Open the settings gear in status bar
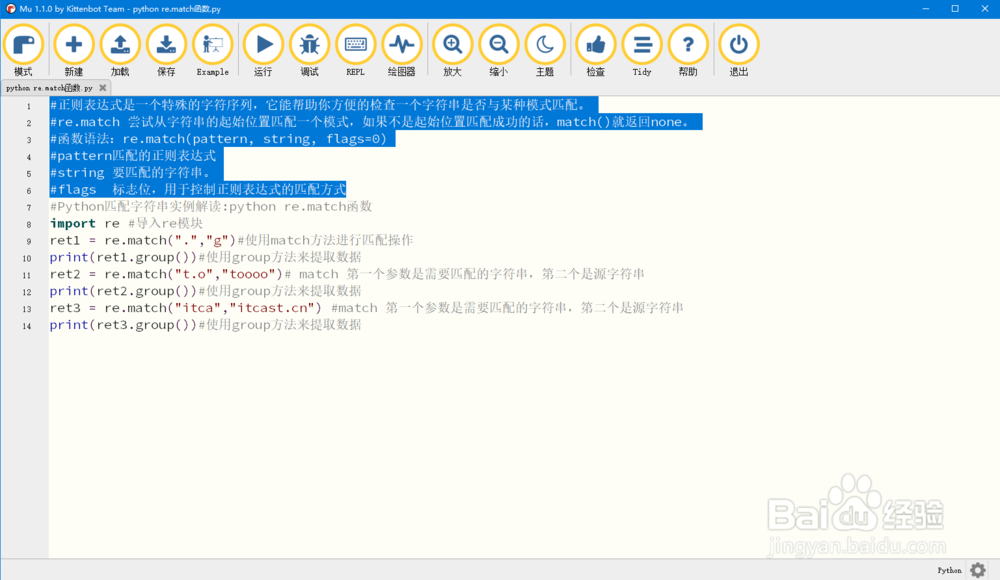The height and width of the screenshot is (580, 1000). click(978, 570)
